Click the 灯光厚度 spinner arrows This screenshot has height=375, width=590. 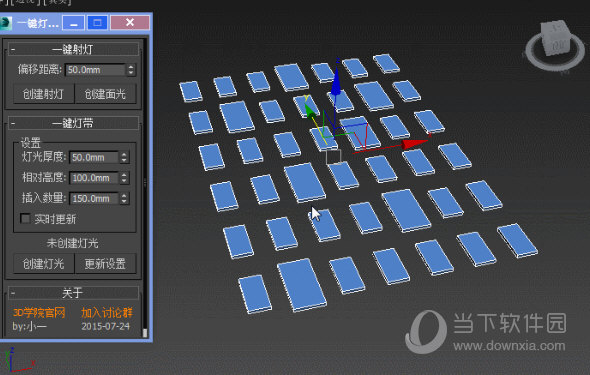pyautogui.click(x=124, y=157)
